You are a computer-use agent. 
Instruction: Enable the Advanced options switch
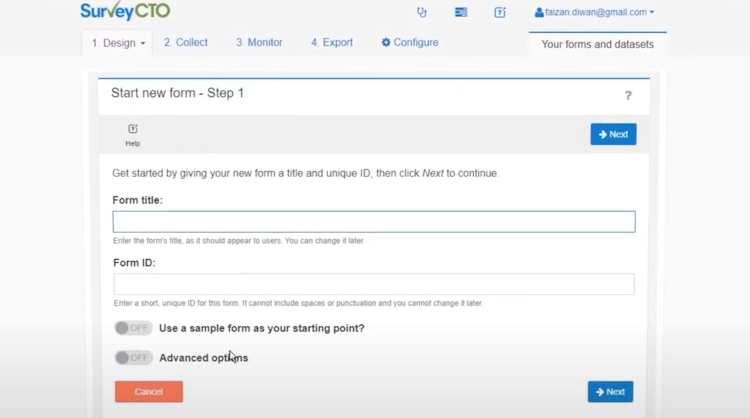[133, 358]
